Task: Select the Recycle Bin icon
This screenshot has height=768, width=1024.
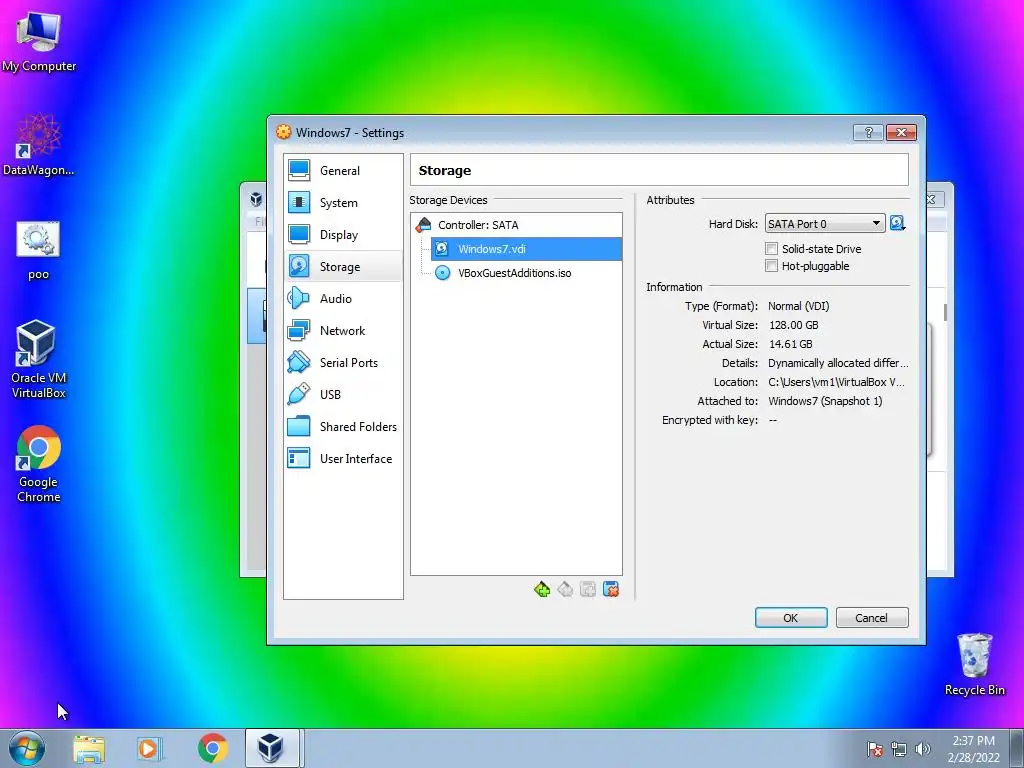Action: pos(975,664)
